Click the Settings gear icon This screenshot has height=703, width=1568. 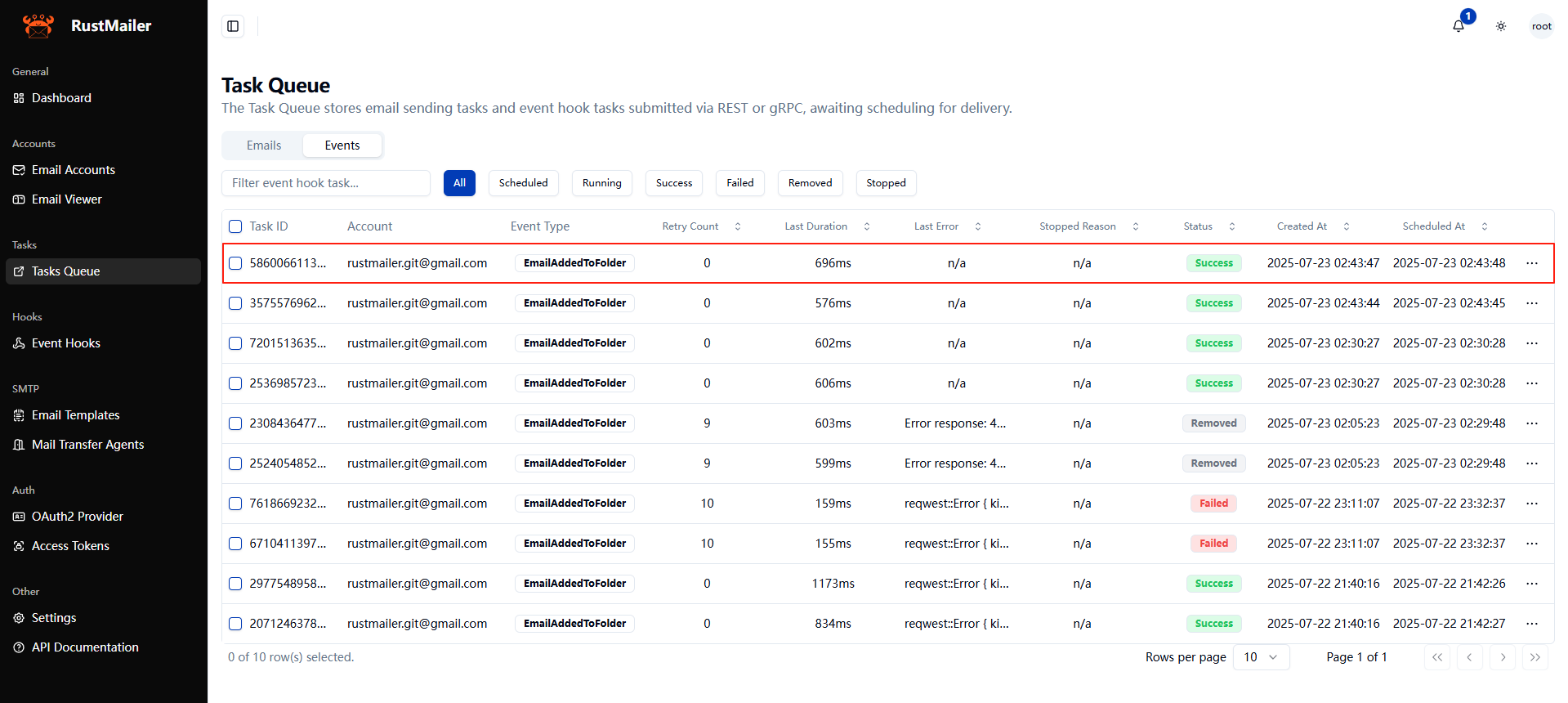19,618
